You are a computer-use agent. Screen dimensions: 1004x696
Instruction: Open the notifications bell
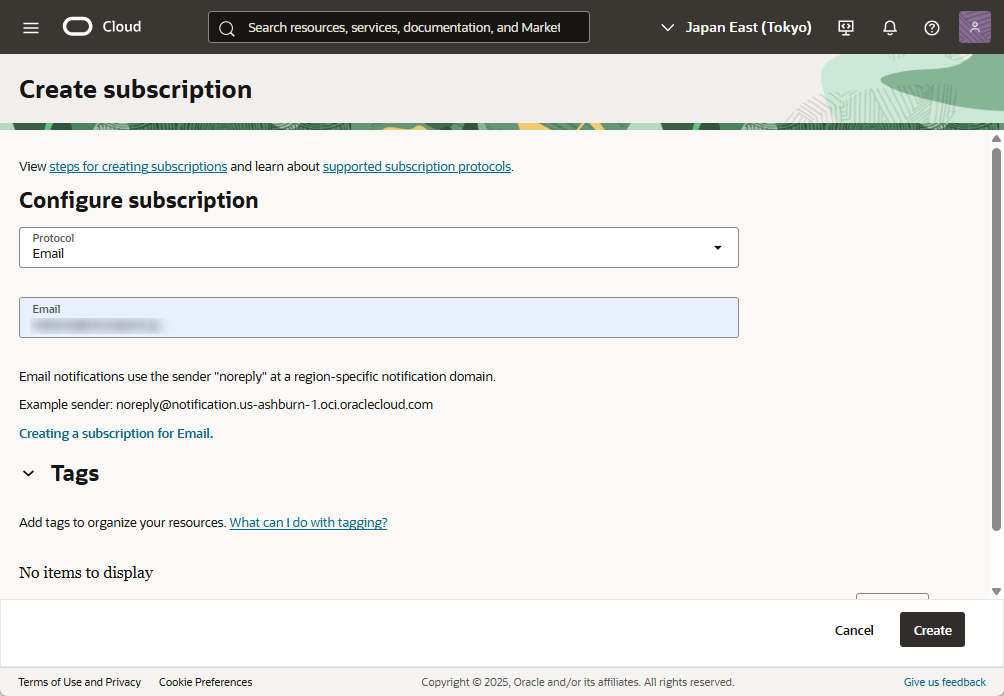[889, 28]
